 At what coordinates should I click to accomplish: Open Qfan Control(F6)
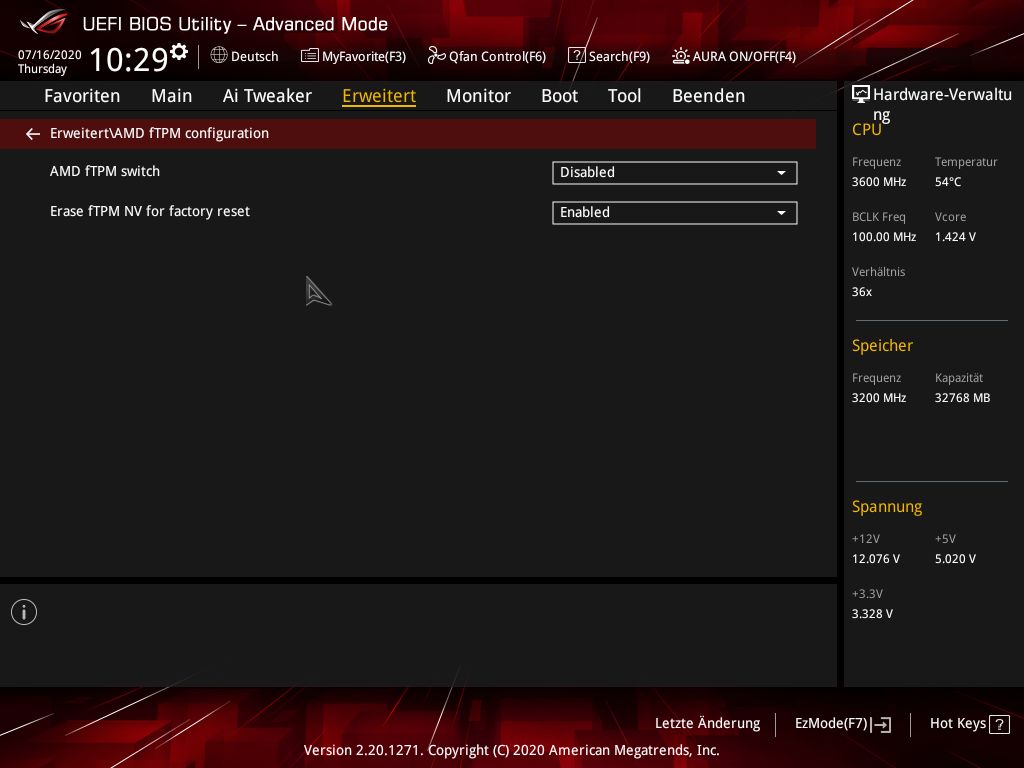click(x=487, y=56)
